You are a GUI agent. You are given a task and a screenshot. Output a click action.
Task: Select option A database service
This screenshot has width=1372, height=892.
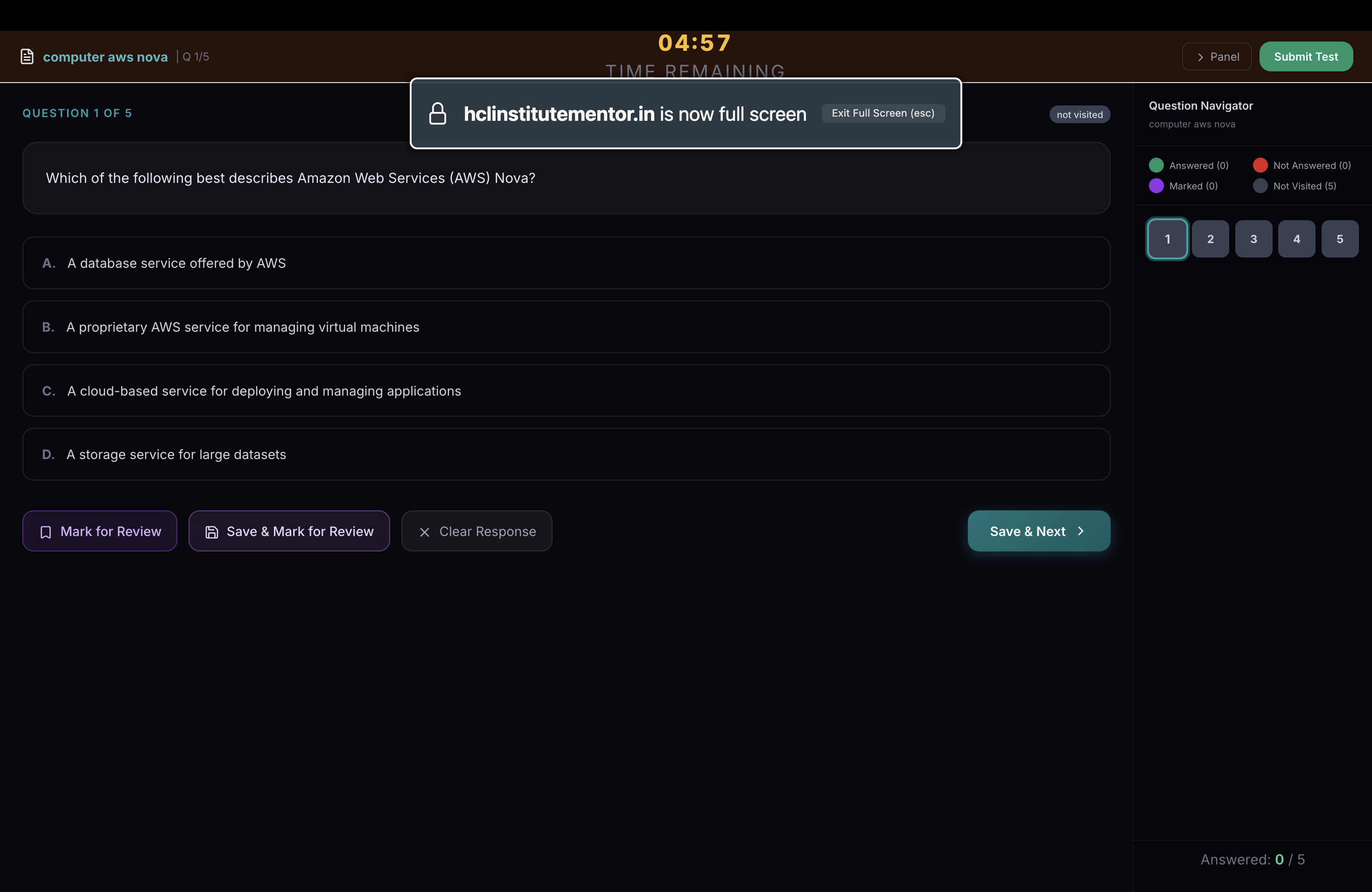coord(566,263)
